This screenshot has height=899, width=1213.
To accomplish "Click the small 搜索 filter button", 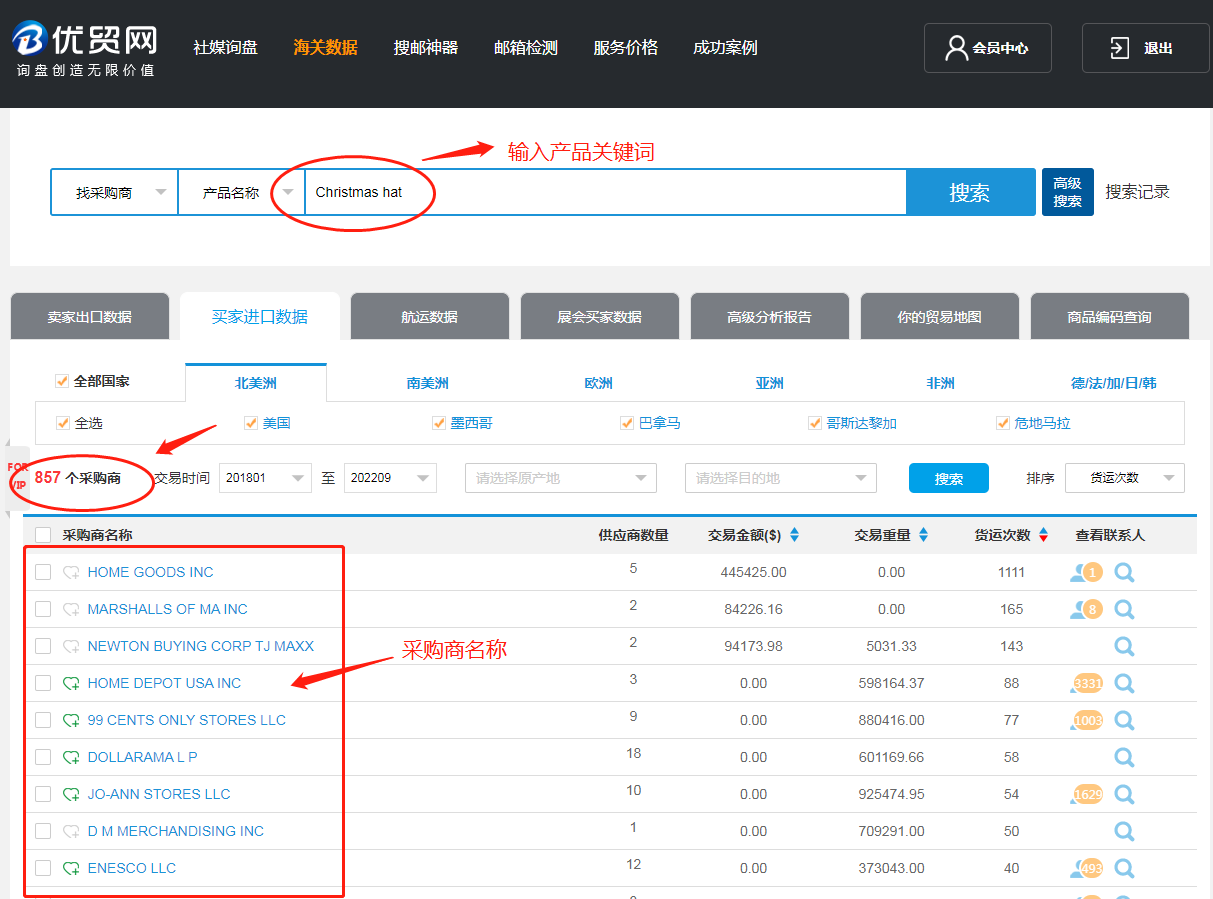I will click(x=949, y=478).
